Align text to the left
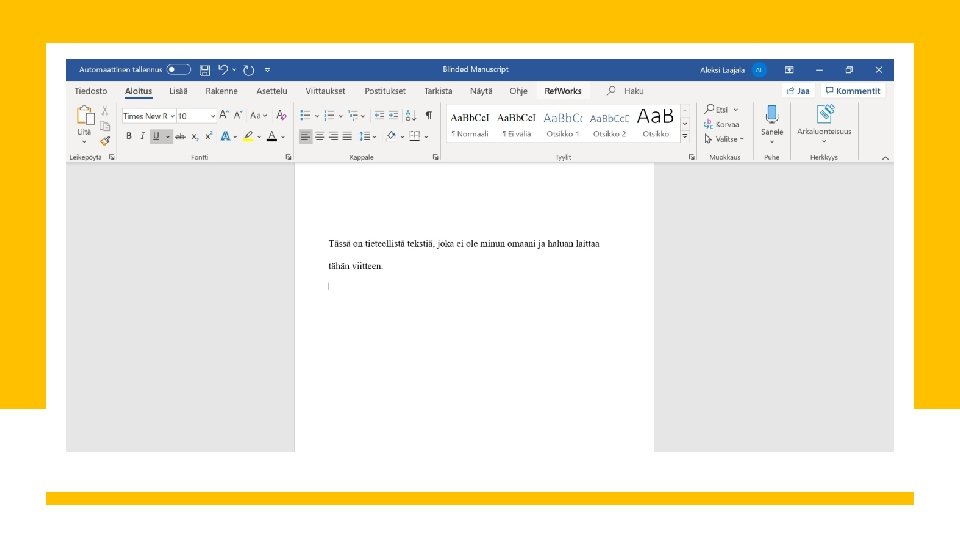The image size is (960, 540). [305, 137]
